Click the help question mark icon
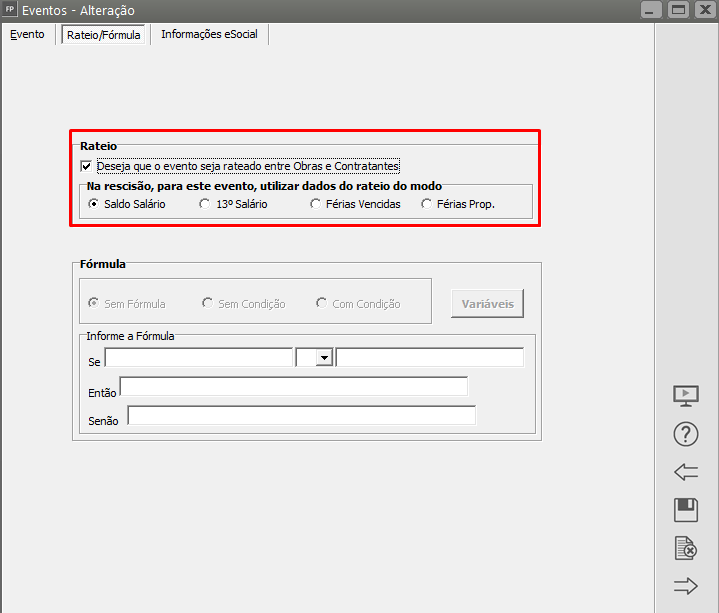 pos(686,434)
